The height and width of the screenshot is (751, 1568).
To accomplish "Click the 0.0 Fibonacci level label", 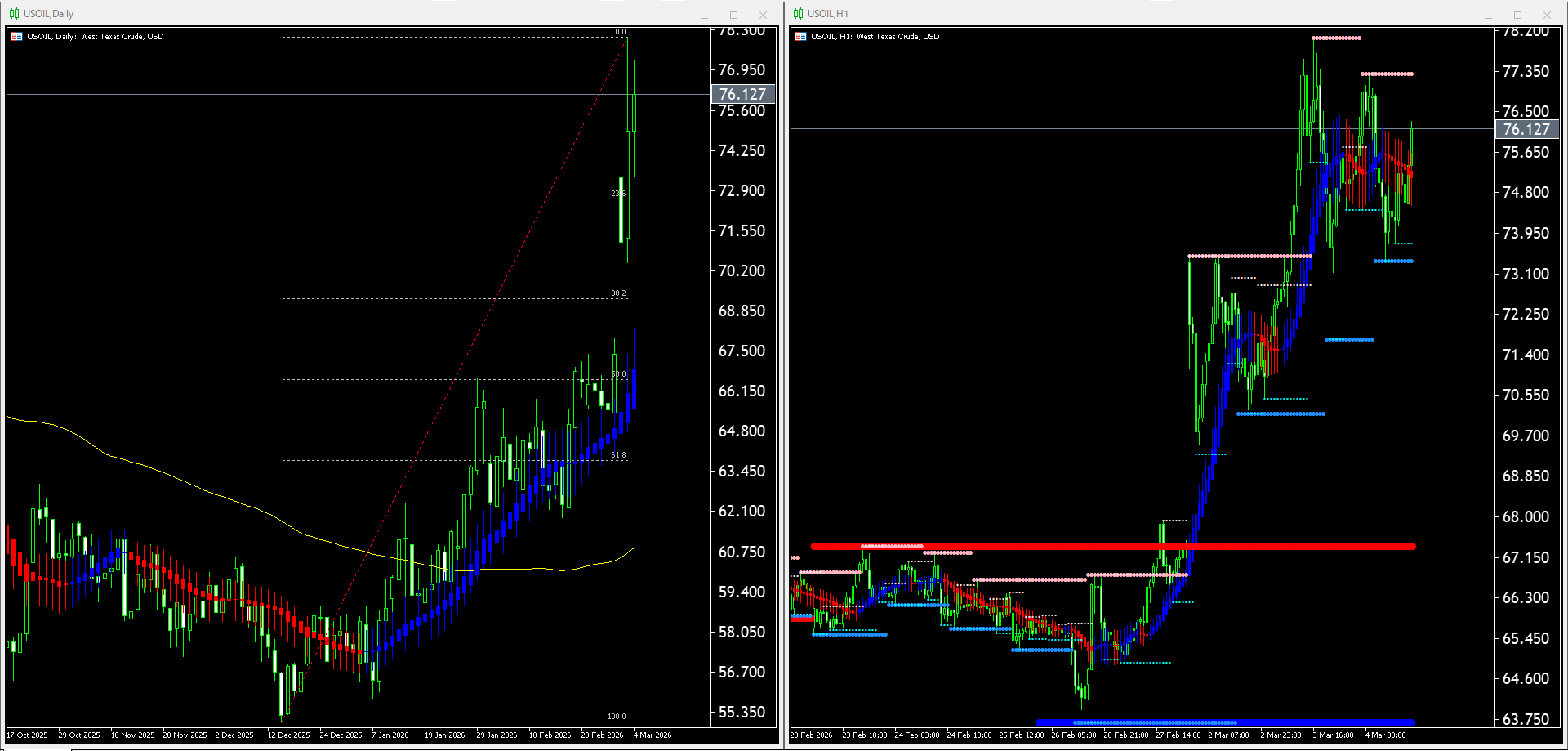I will pyautogui.click(x=621, y=32).
